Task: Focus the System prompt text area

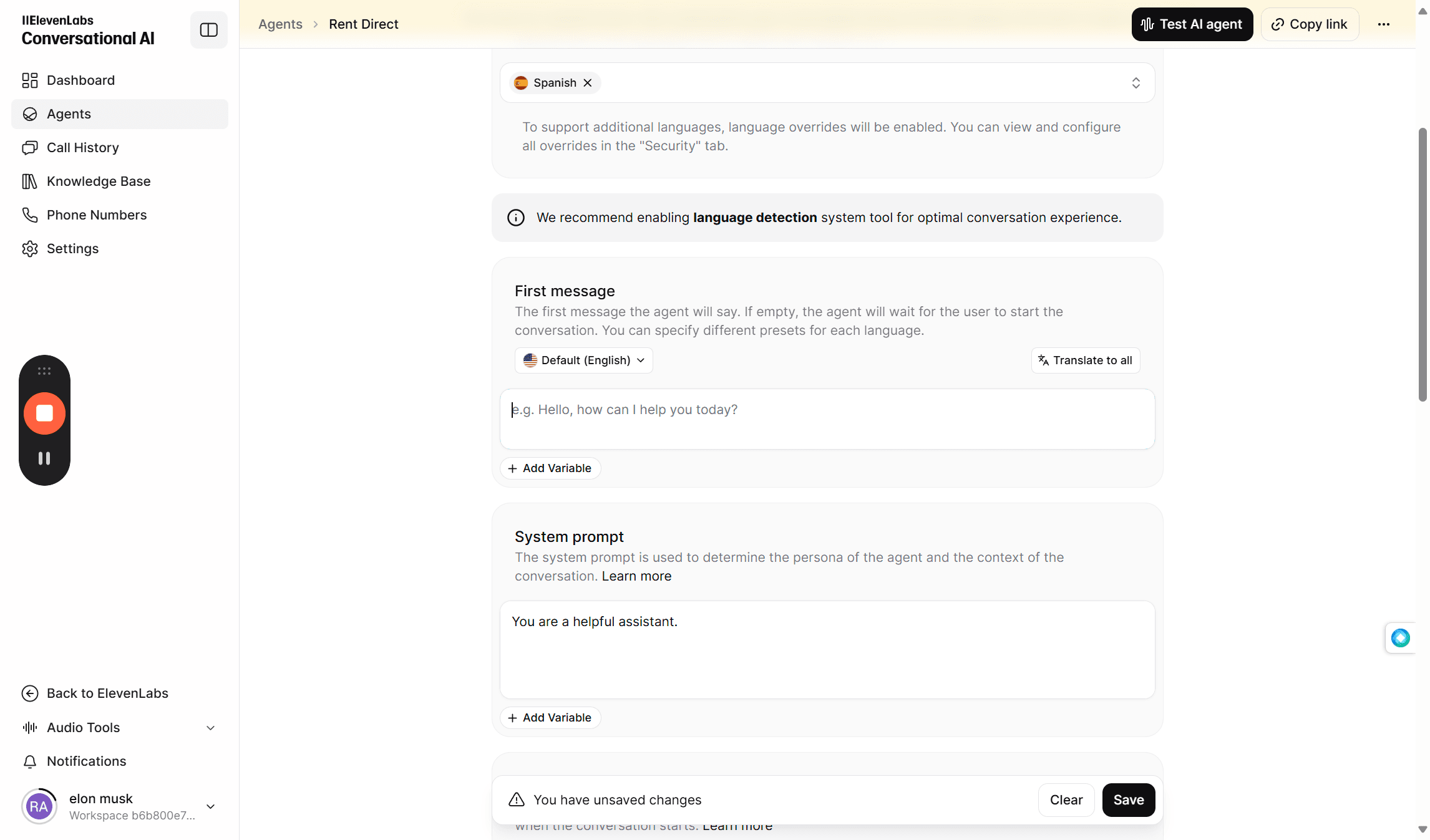Action: pos(827,650)
